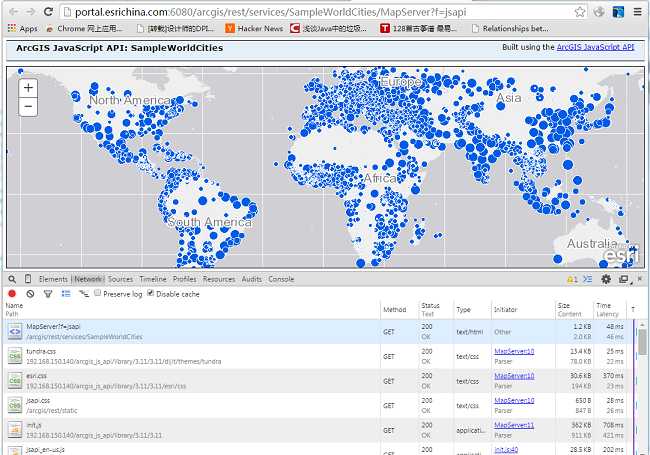The width and height of the screenshot is (650, 455).
Task: Toggle the device mode phone icon
Action: (28, 279)
